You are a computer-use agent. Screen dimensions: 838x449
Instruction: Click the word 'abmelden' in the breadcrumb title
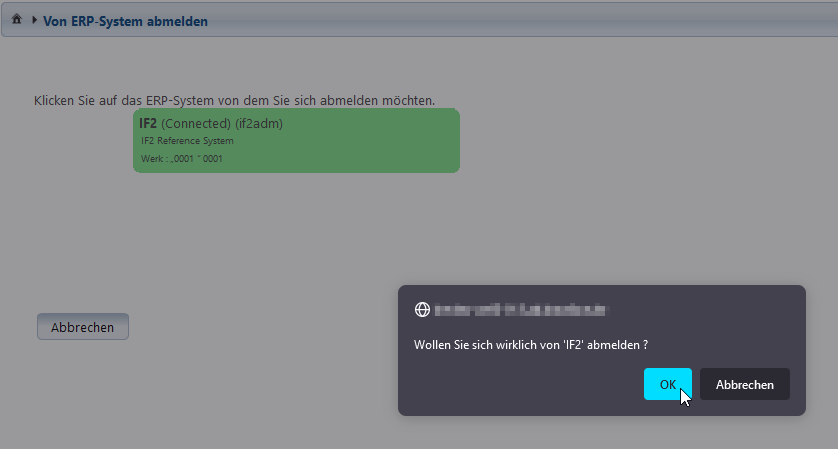click(179, 20)
